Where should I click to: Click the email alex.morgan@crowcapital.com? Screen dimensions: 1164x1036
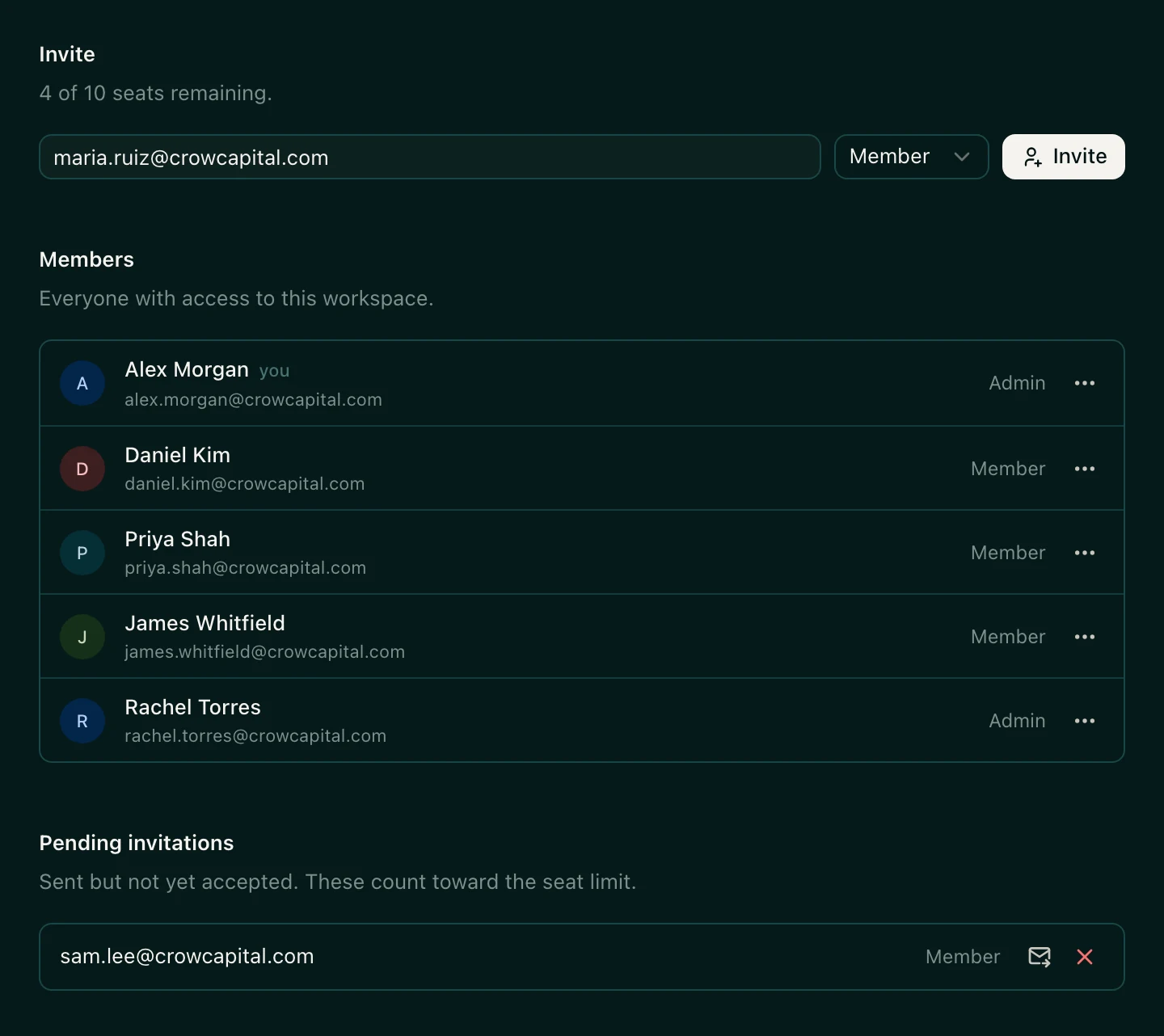coord(254,400)
